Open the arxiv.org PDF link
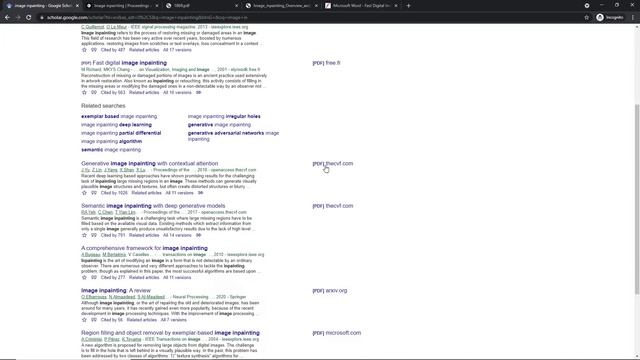This screenshot has width=640, height=360. click(330, 291)
